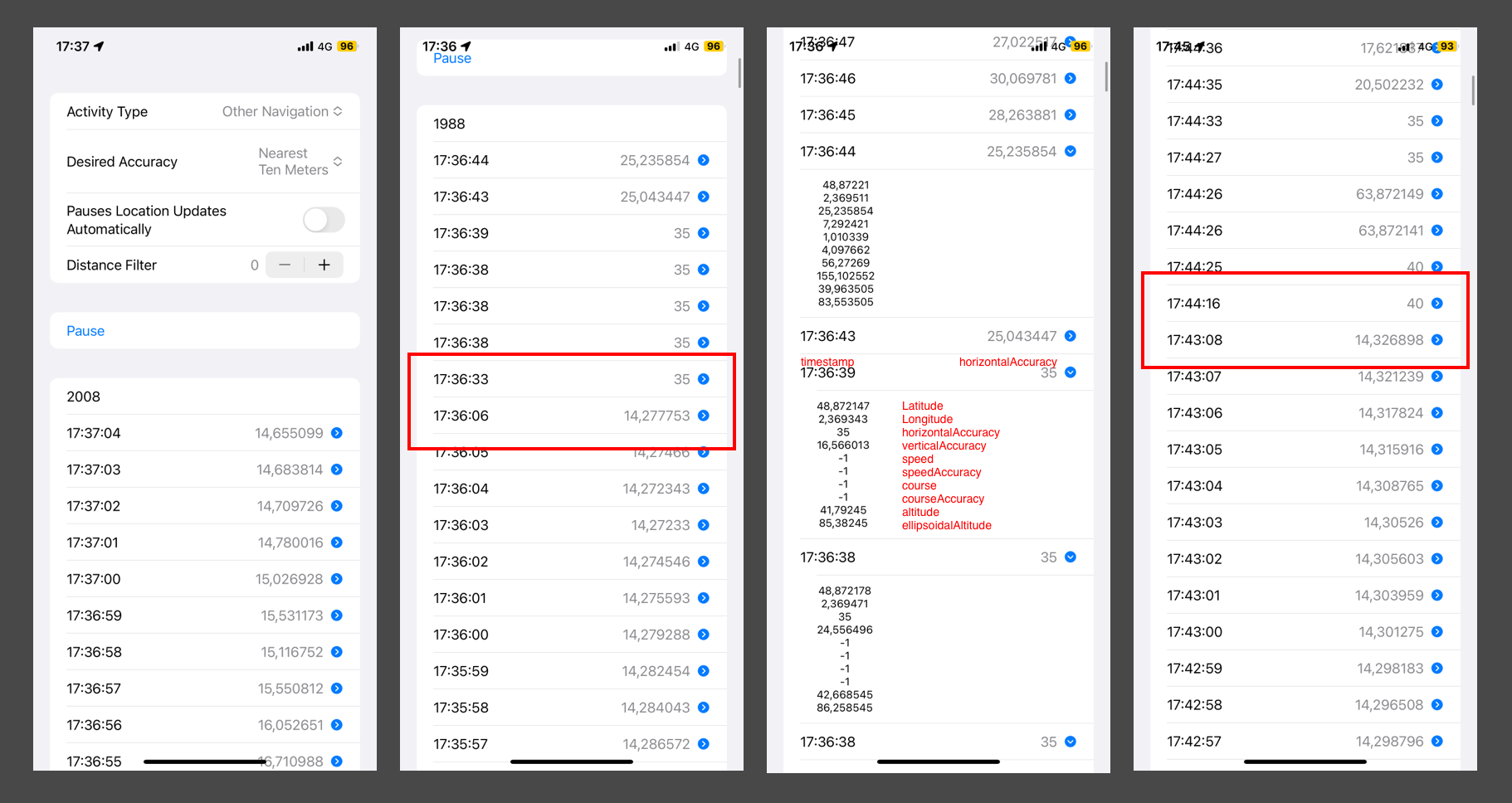
Task: Grab the scroll indicator beside the 1988 list
Action: (x=739, y=73)
